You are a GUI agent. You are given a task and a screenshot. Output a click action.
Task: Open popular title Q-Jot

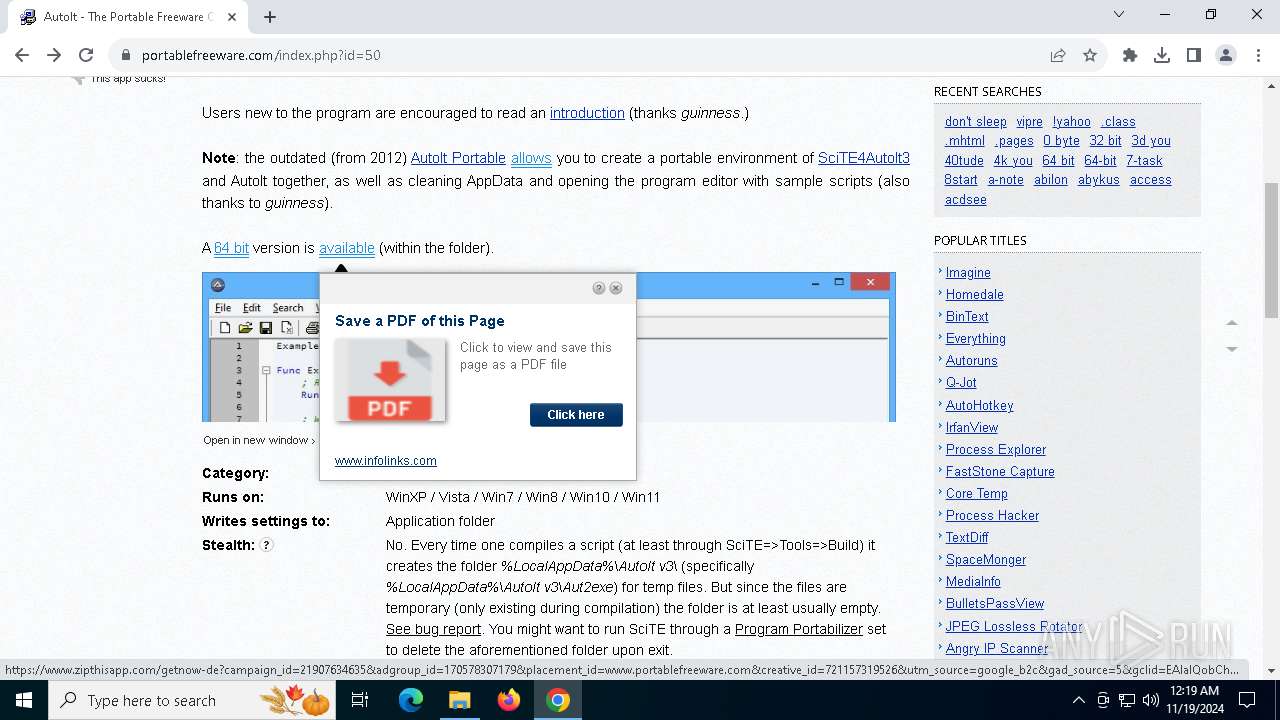coord(961,383)
